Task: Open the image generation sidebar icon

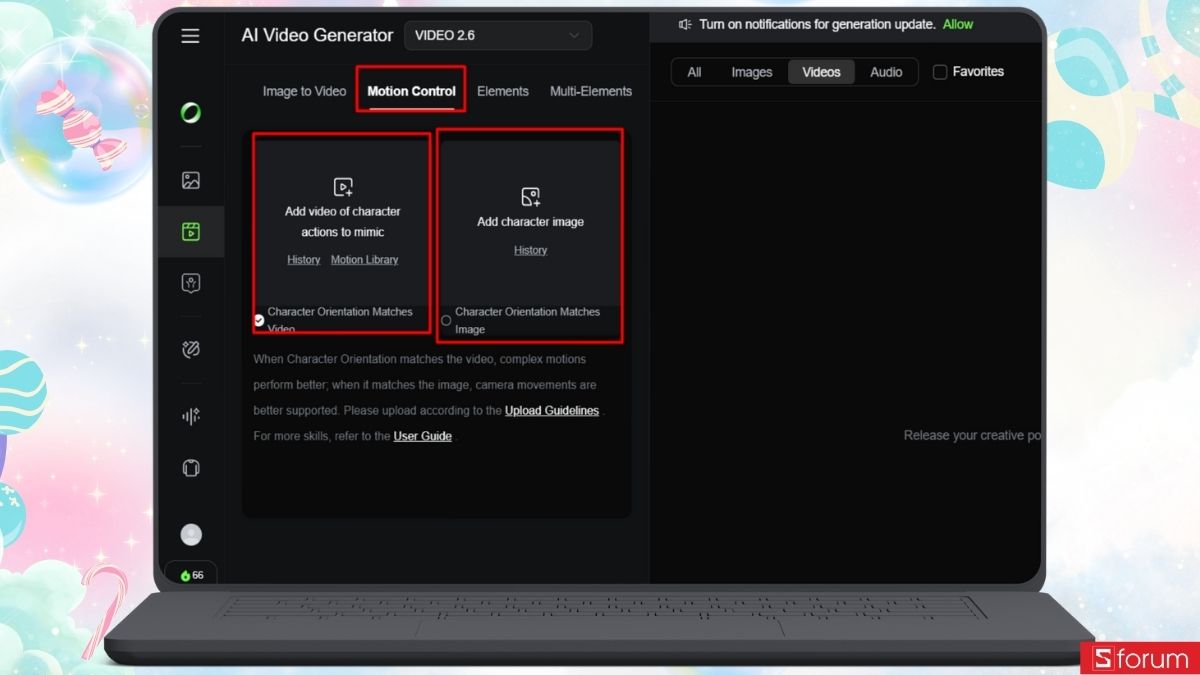Action: tap(191, 181)
